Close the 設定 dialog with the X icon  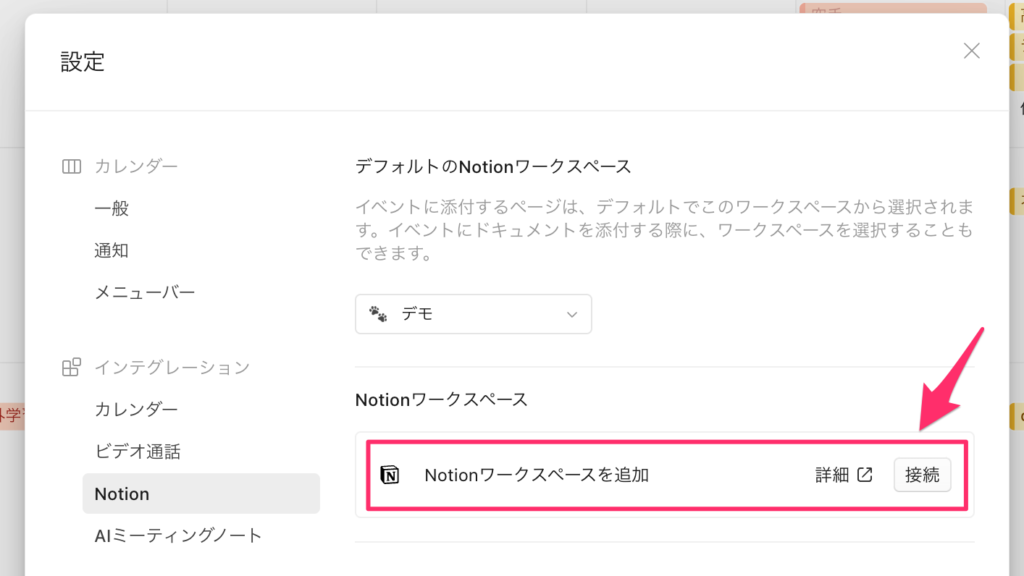tap(971, 51)
